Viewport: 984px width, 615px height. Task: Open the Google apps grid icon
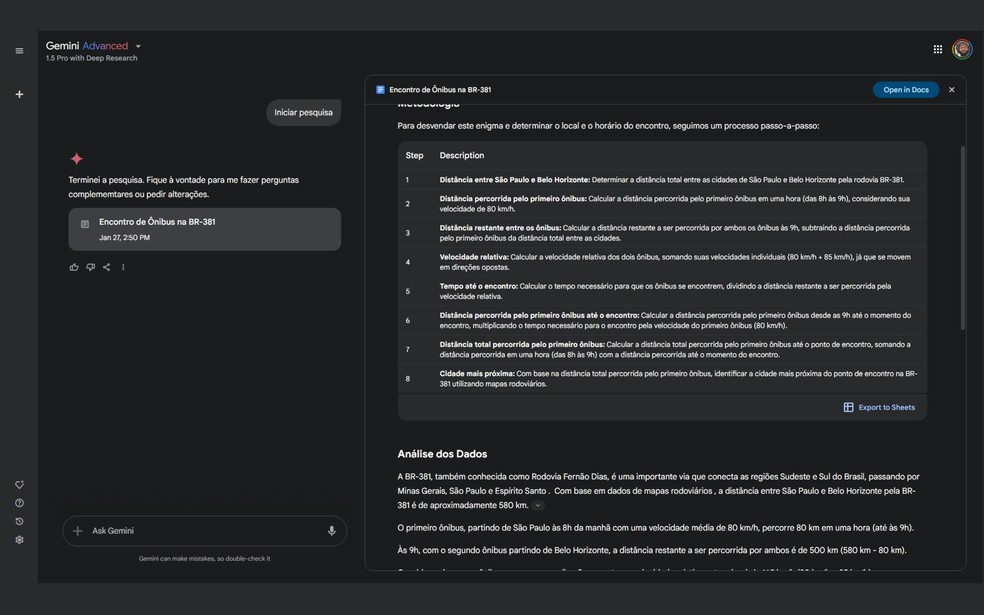coord(937,48)
